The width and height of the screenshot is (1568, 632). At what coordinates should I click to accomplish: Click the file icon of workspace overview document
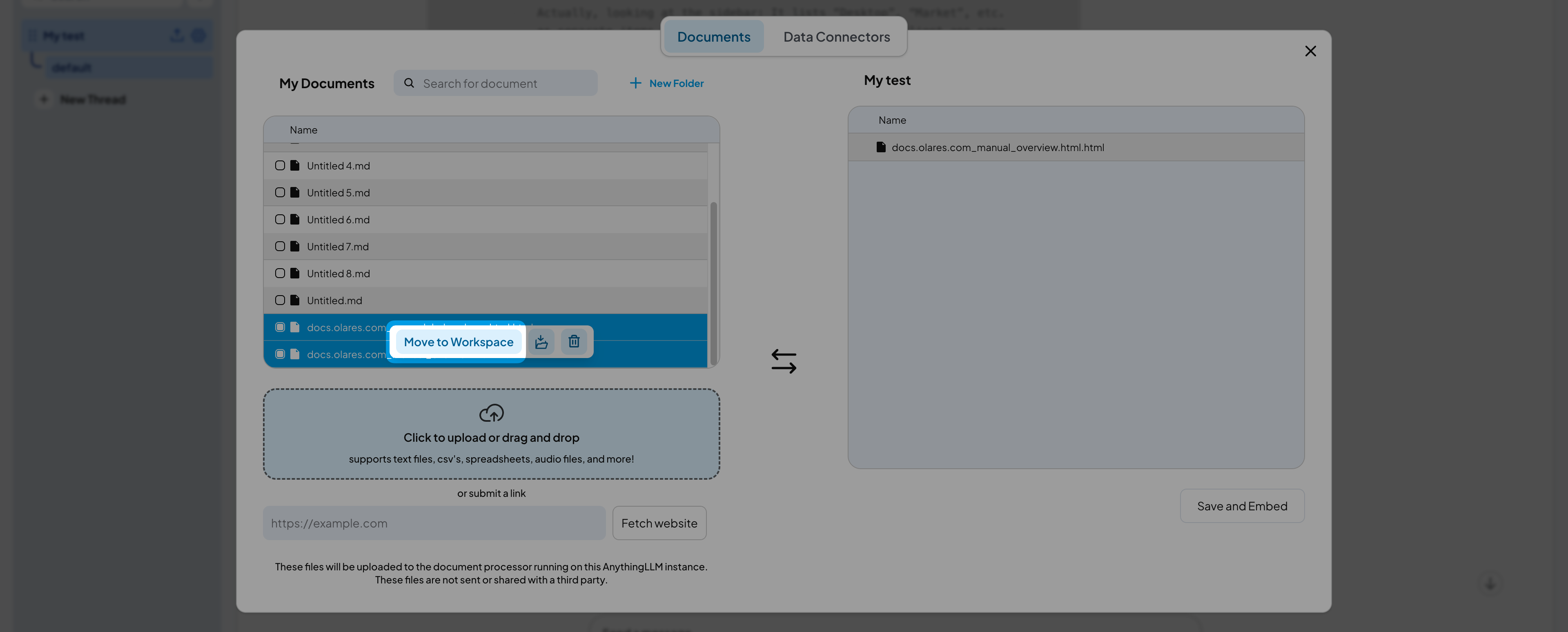pos(880,147)
